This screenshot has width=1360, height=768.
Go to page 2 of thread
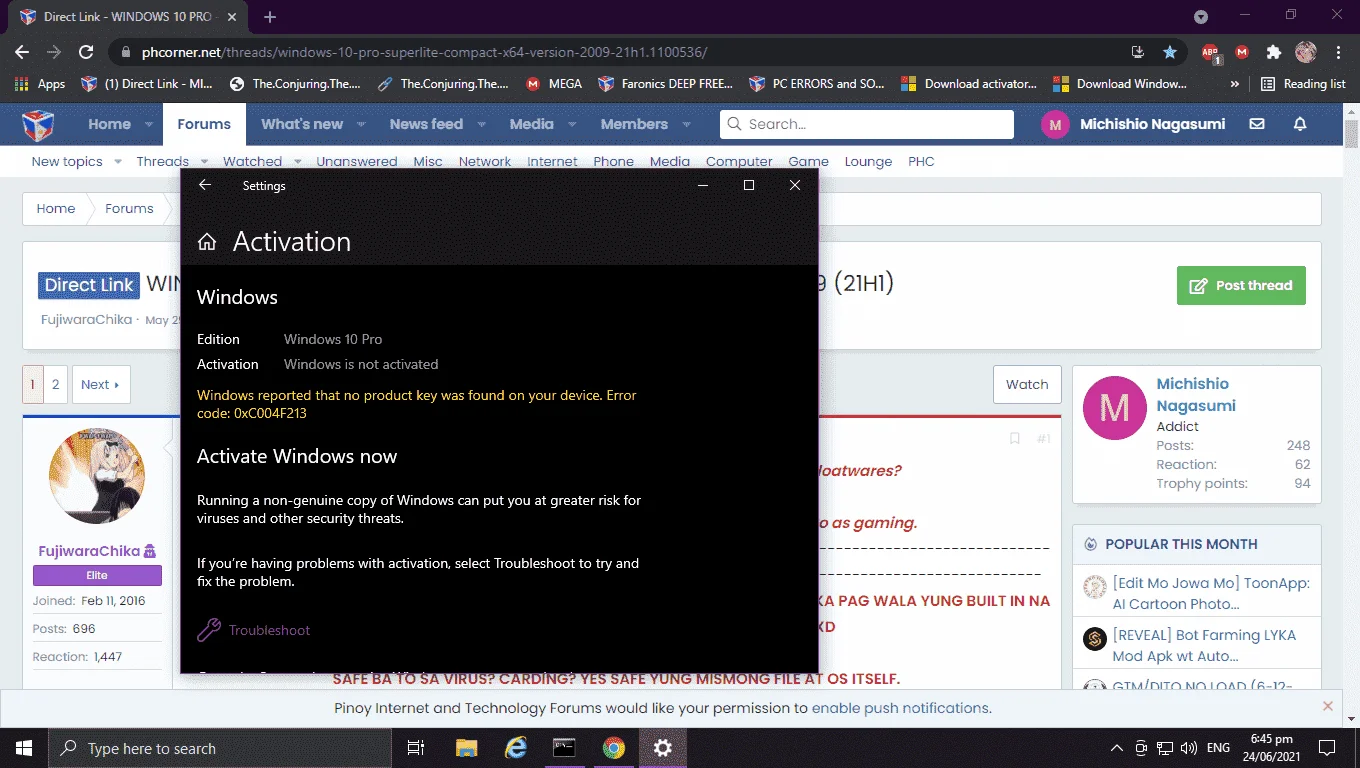[56, 384]
